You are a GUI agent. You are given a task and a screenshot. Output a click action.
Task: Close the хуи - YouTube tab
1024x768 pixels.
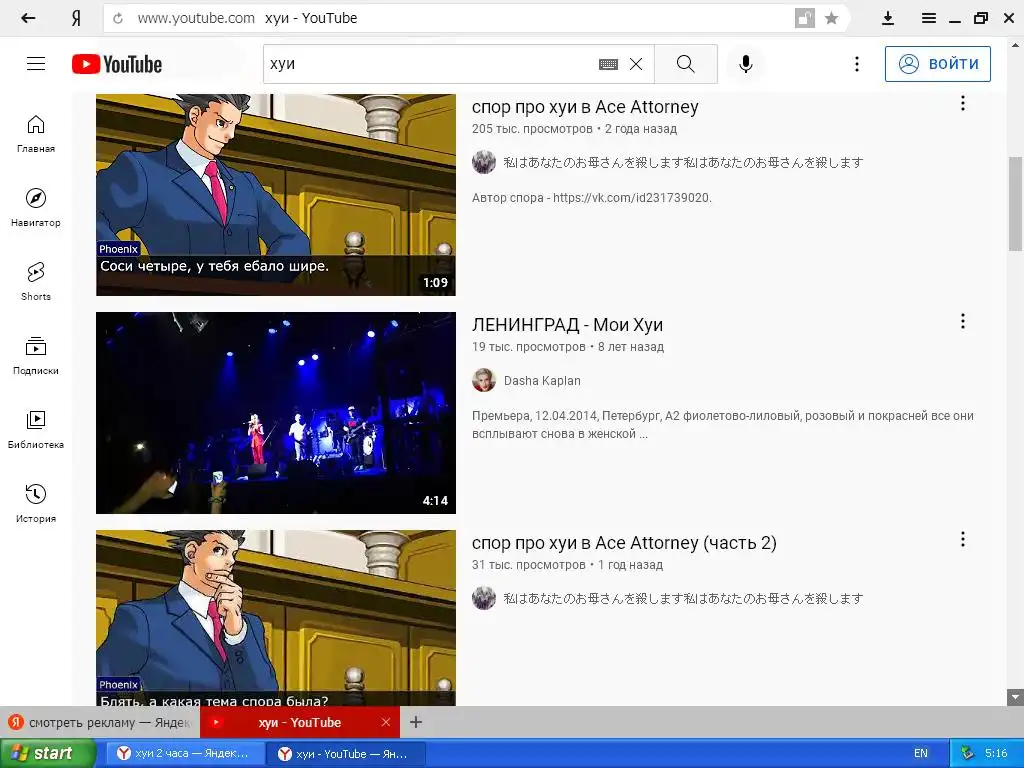(x=386, y=722)
